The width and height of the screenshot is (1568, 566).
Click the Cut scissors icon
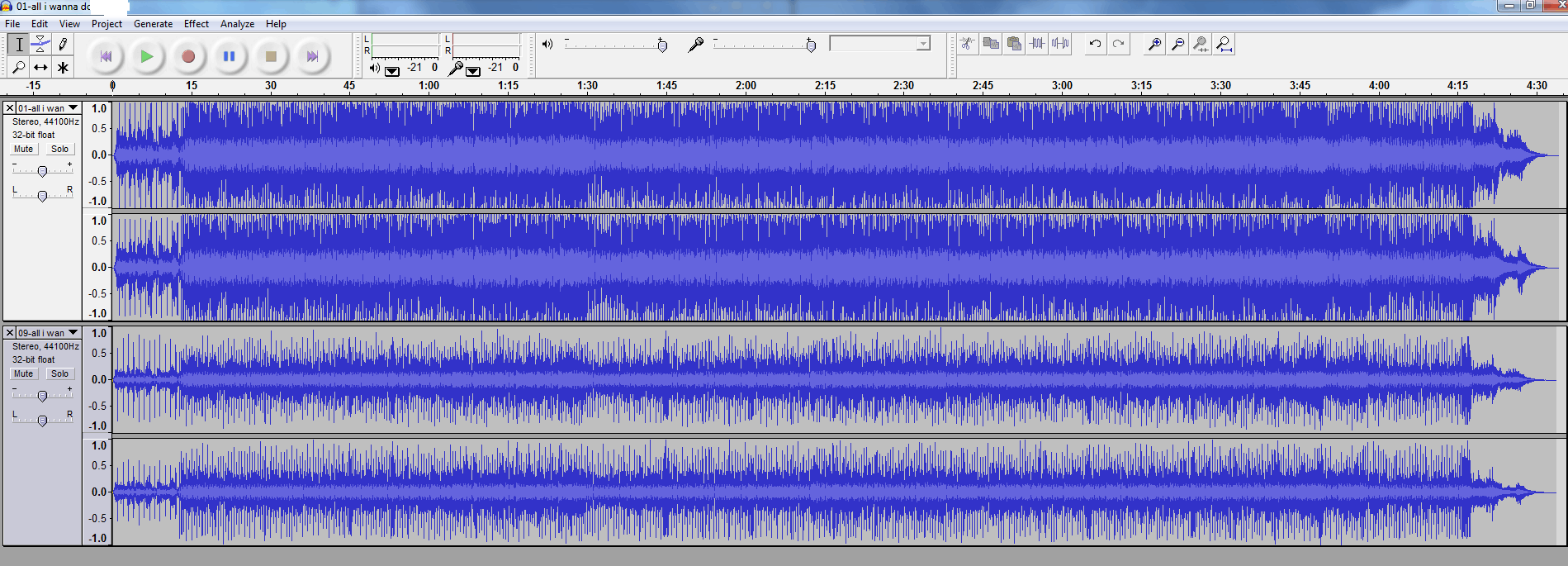click(x=968, y=44)
